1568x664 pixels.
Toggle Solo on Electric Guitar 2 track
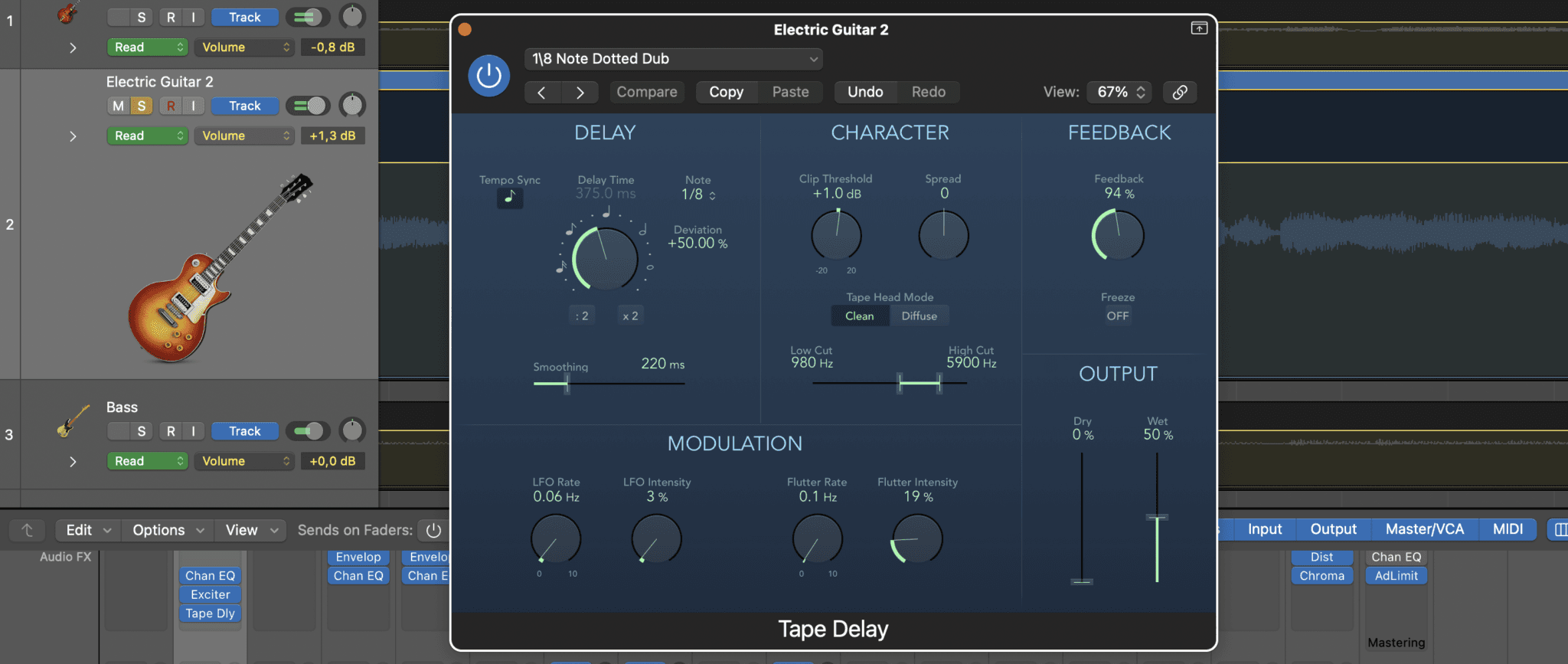[x=141, y=106]
